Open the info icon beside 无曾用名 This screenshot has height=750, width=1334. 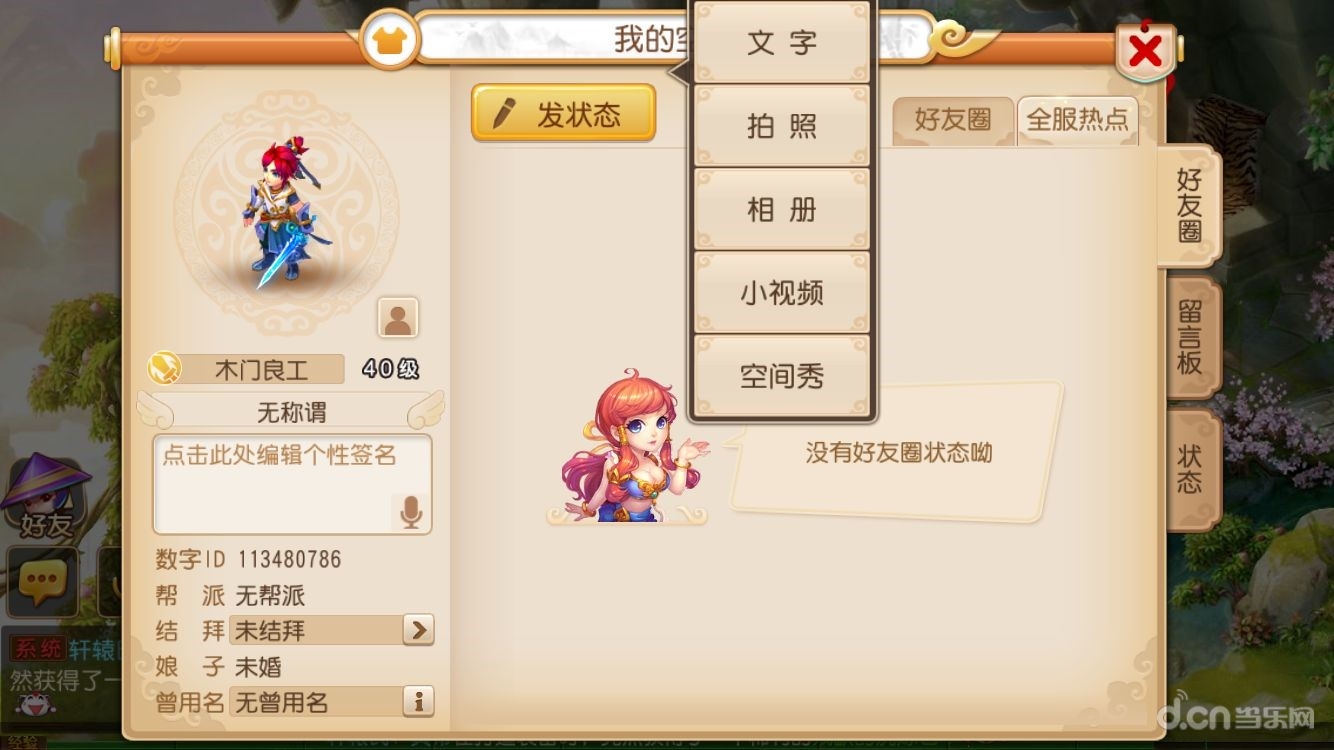(419, 702)
